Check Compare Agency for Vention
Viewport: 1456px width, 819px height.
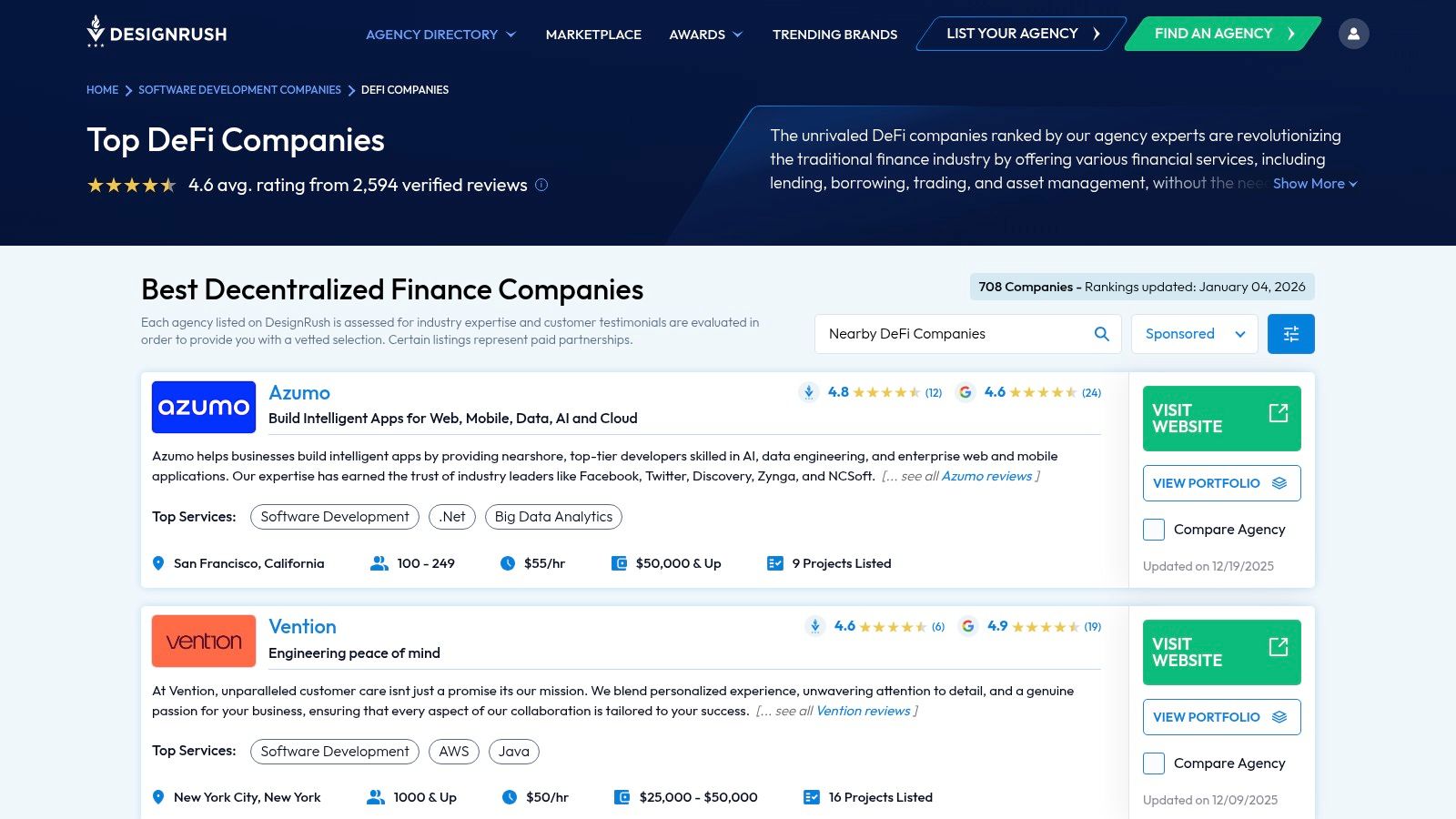click(x=1154, y=763)
